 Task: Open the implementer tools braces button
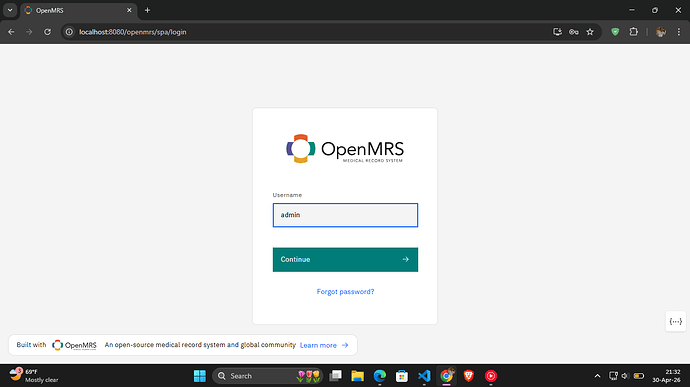tap(675, 321)
